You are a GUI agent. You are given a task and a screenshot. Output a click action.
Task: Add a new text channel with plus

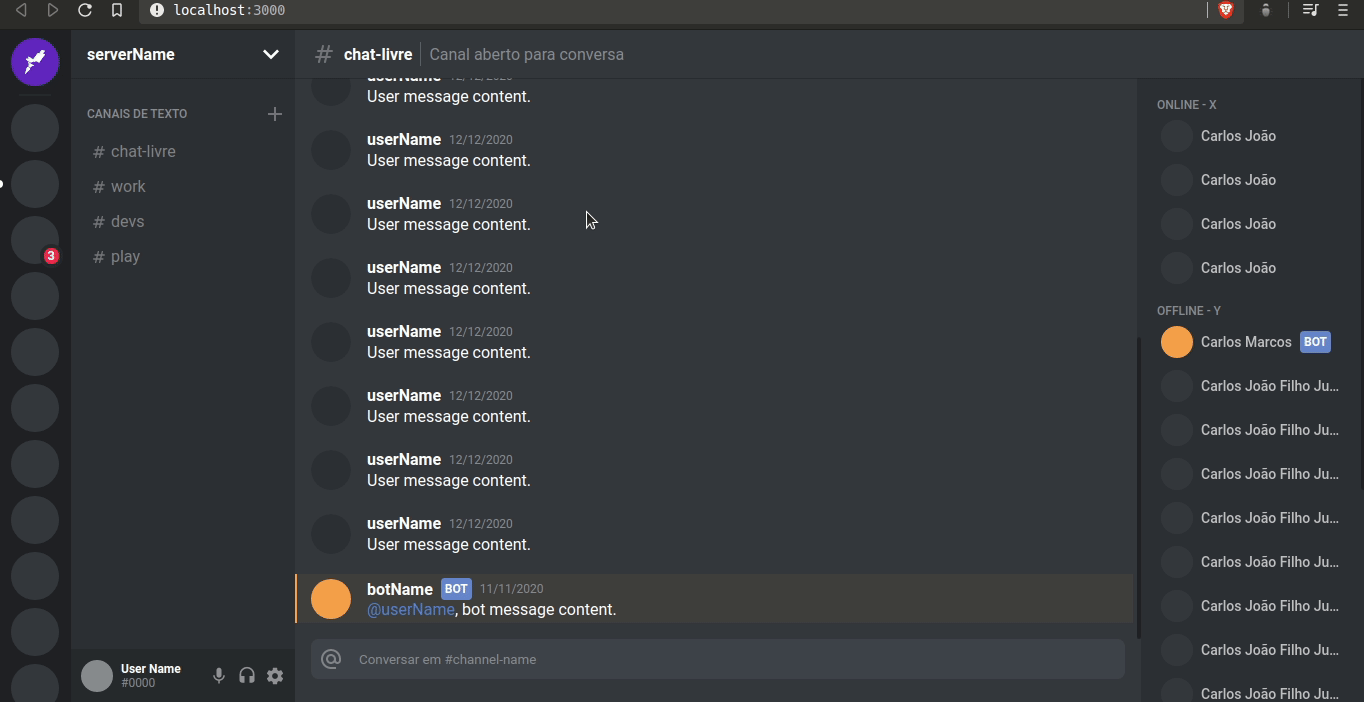[275, 114]
